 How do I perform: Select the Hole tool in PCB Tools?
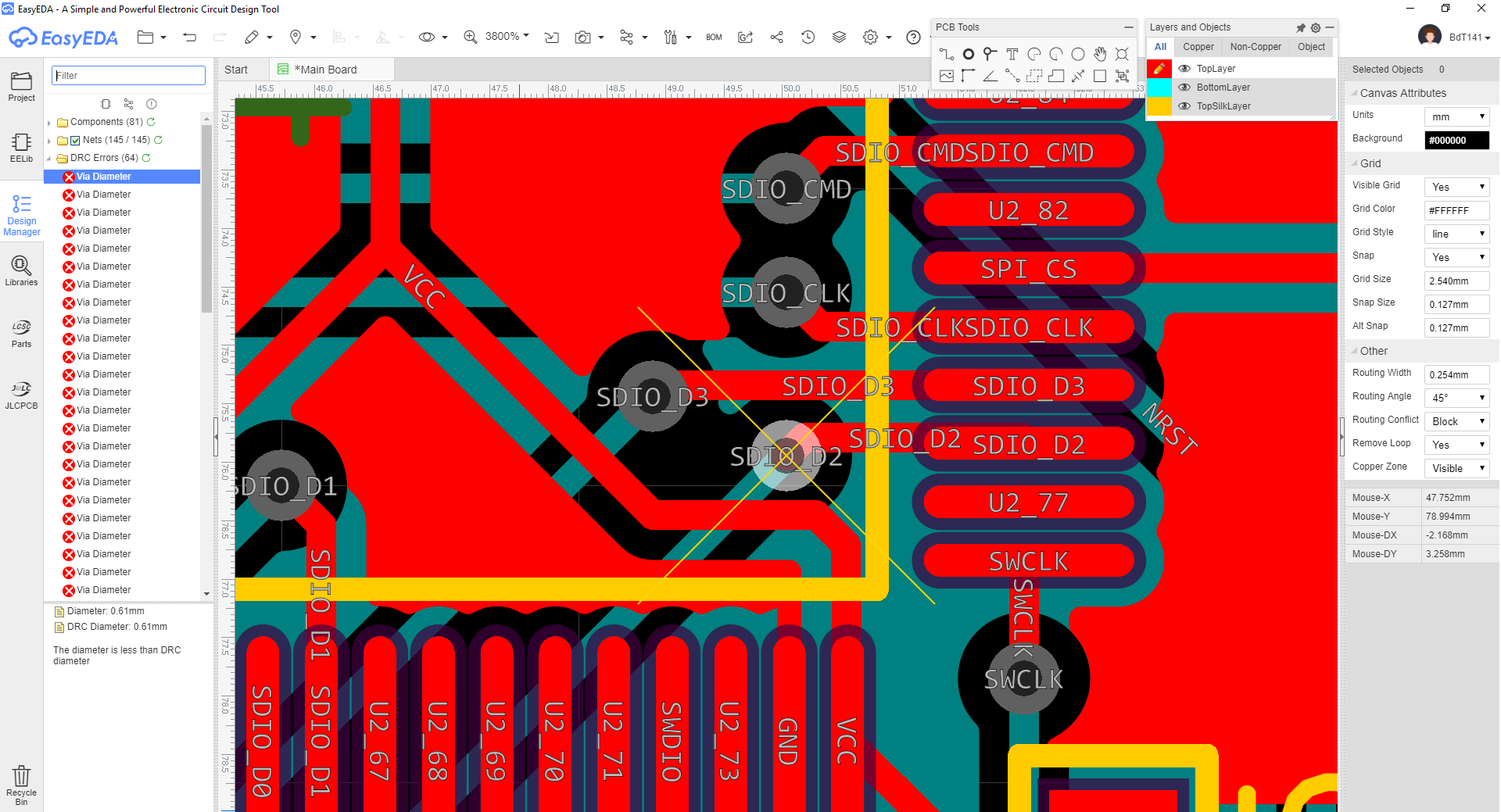(x=1122, y=54)
